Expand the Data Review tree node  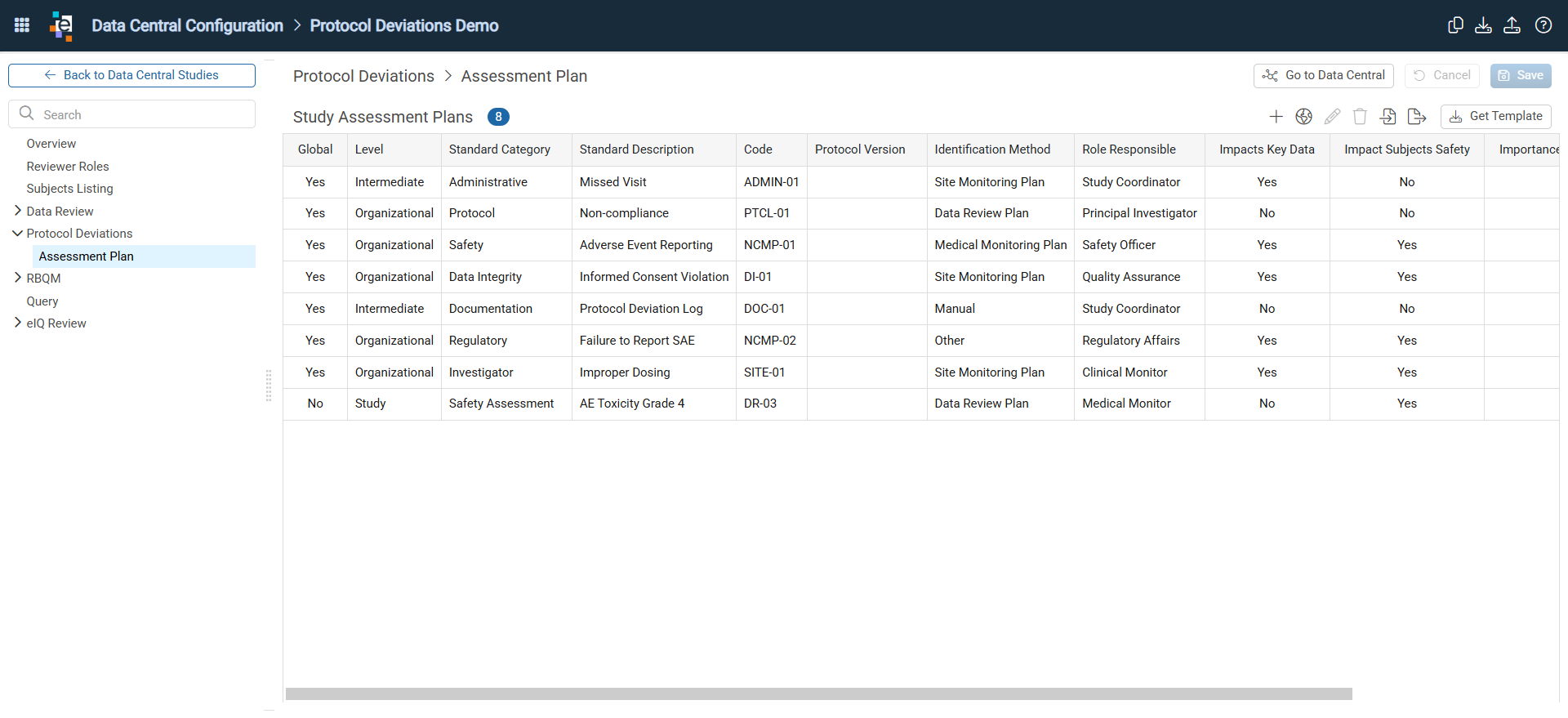[18, 211]
